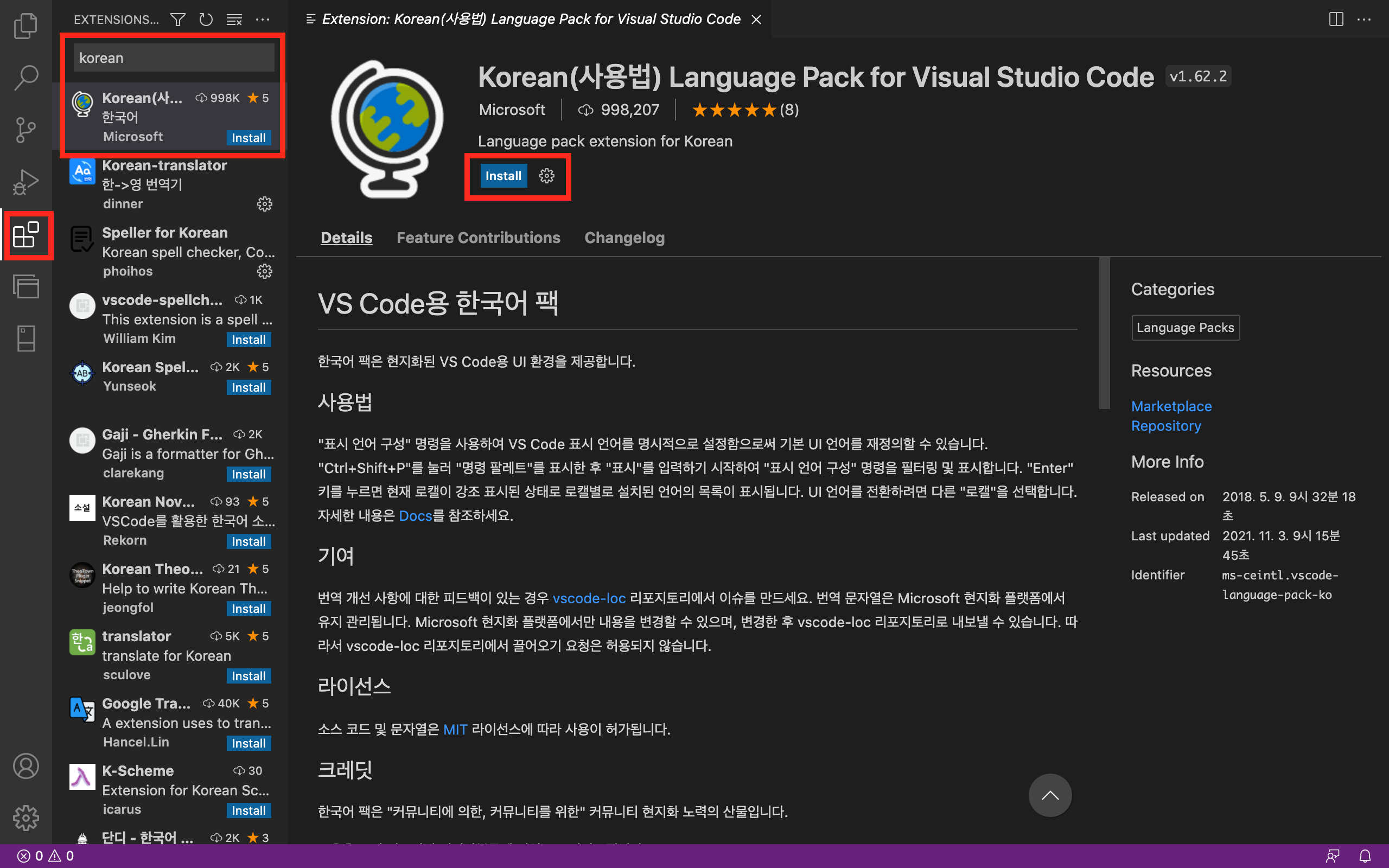Install Korean Theo extension by jeongfol
Viewport: 1389px width, 868px height.
(249, 609)
